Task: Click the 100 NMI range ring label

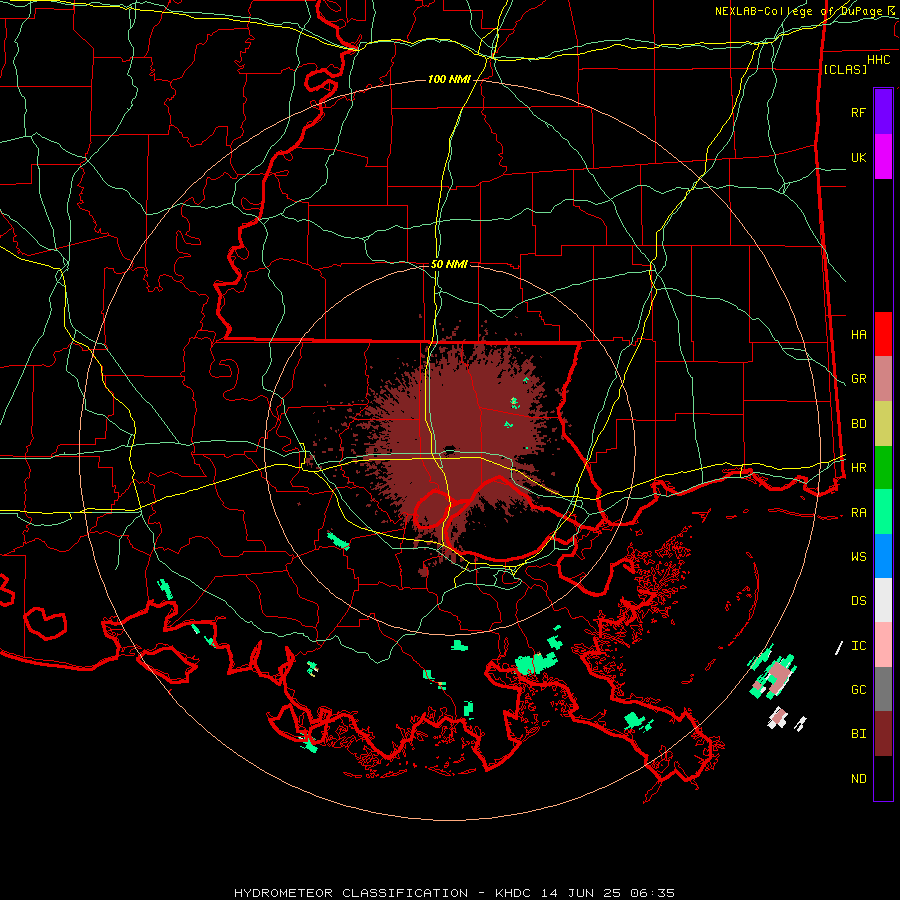Action: [449, 79]
